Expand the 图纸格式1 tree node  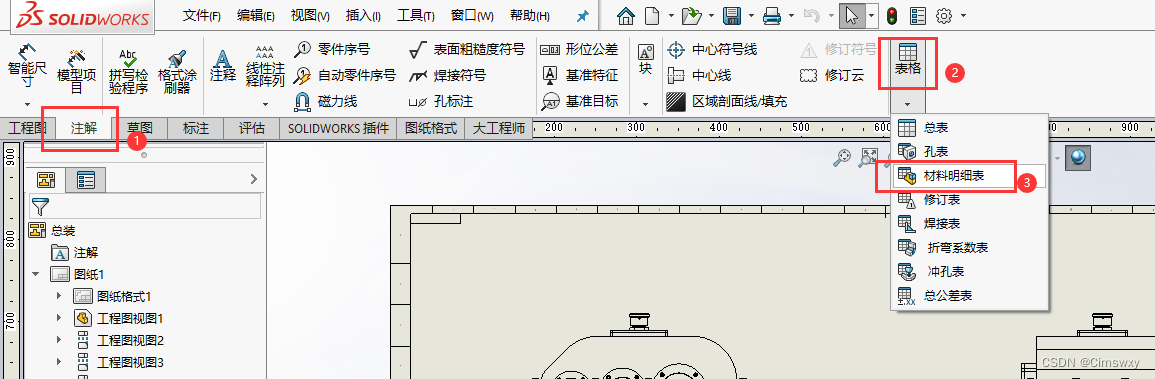tap(60, 297)
